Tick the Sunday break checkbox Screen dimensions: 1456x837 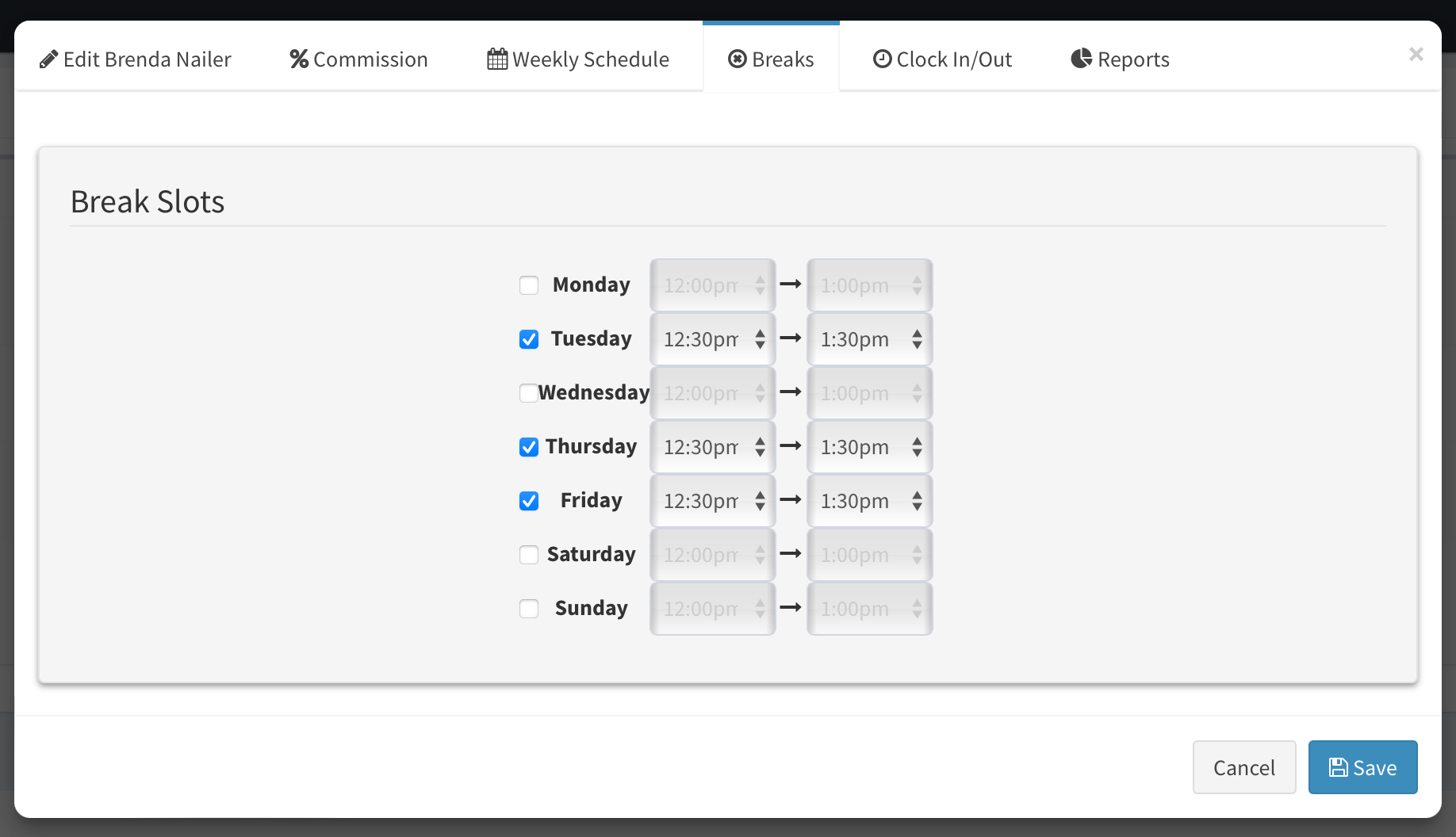529,609
